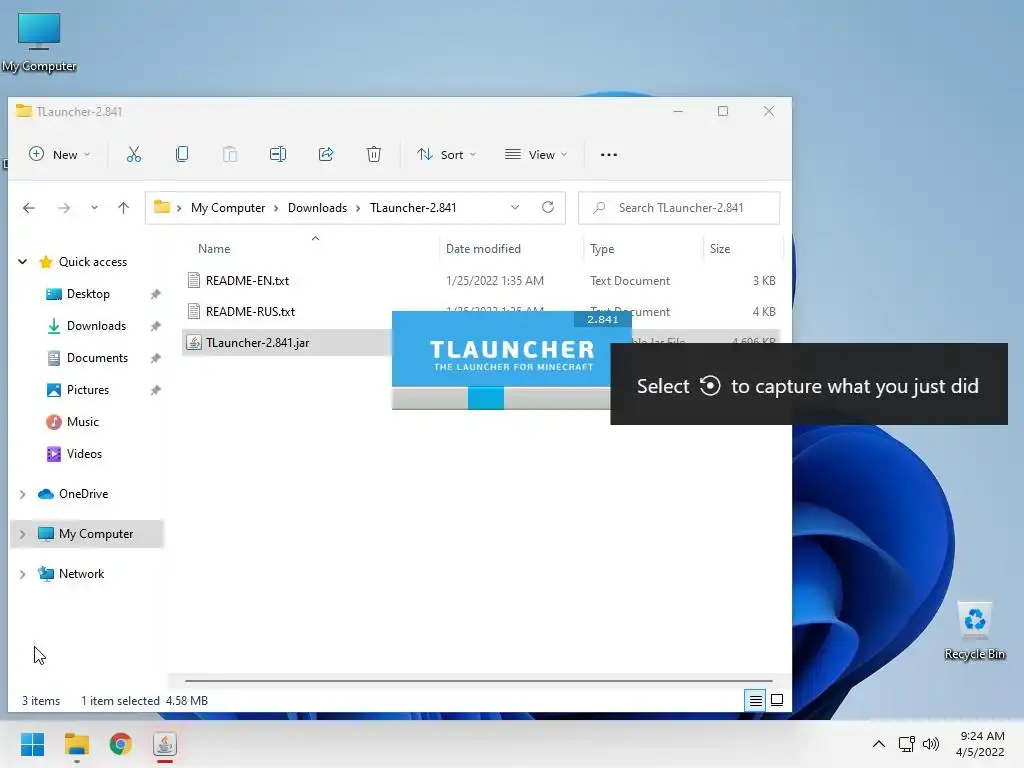Refresh the current folder view
The image size is (1024, 768).
[x=548, y=207]
